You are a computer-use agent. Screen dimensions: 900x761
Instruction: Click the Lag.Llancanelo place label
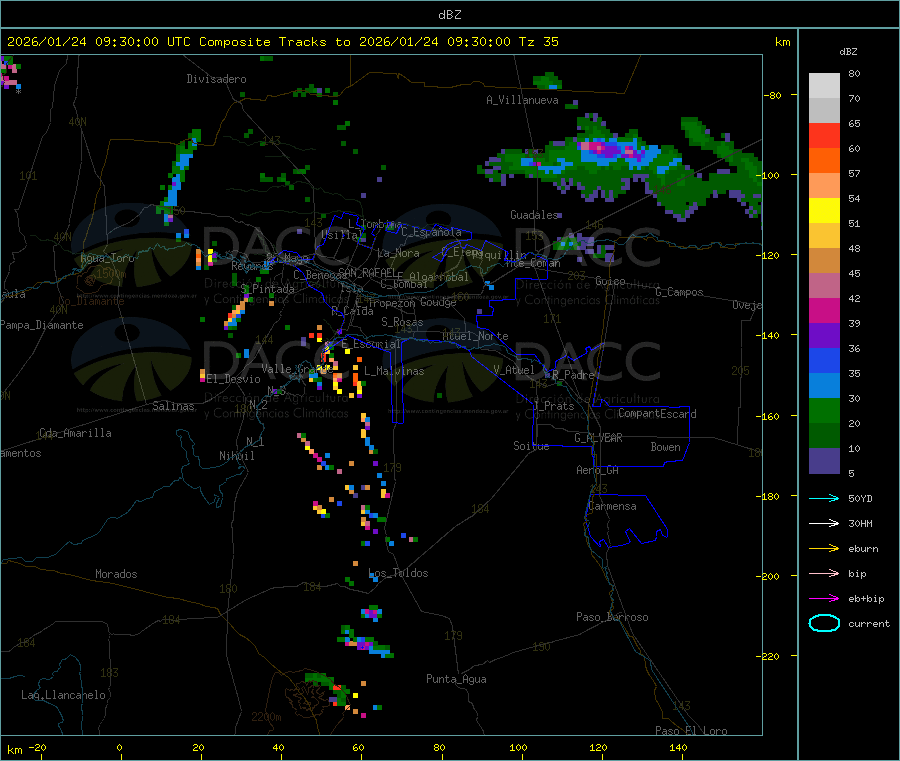pyautogui.click(x=64, y=695)
